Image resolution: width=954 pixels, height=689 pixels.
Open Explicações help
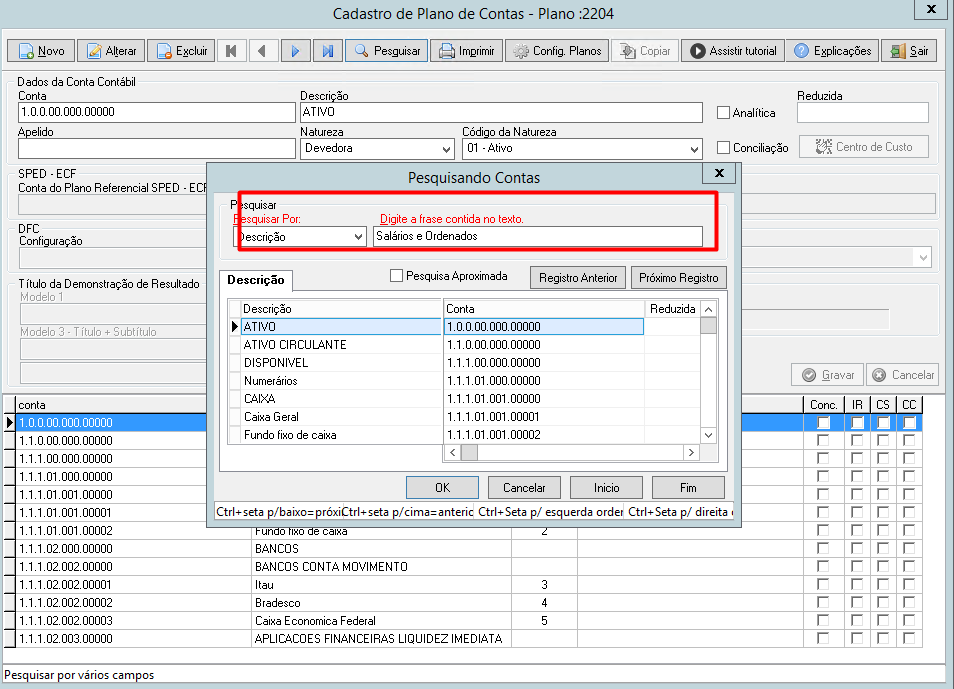pos(832,51)
